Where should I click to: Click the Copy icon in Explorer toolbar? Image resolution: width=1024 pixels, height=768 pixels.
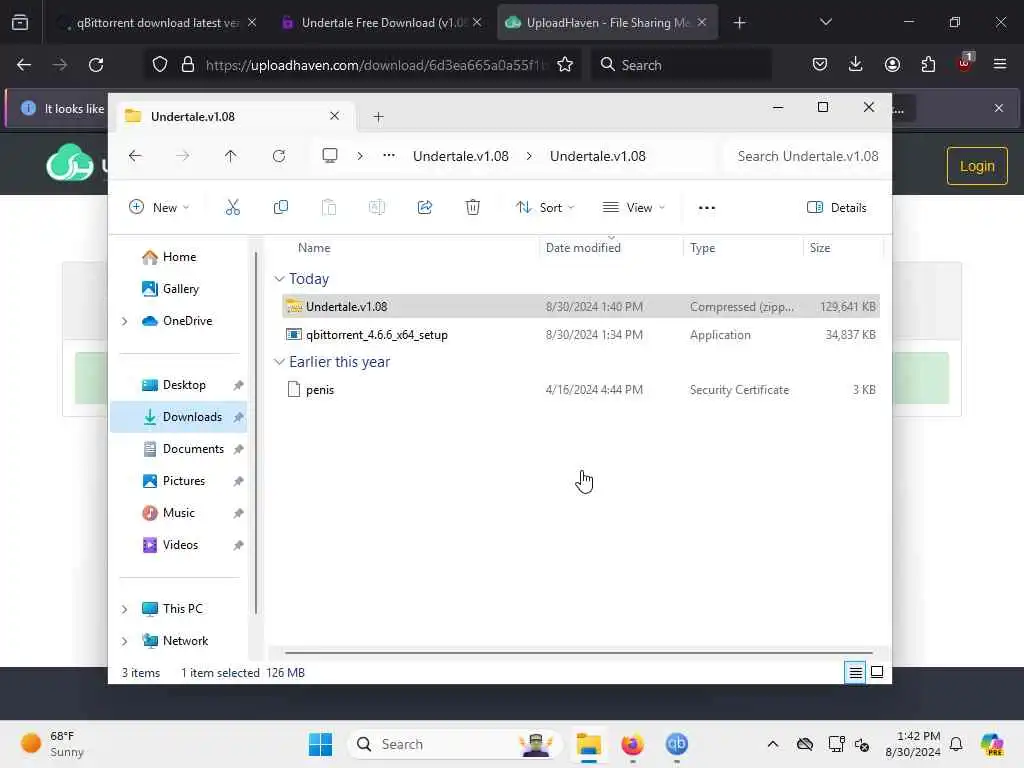pyautogui.click(x=280, y=208)
